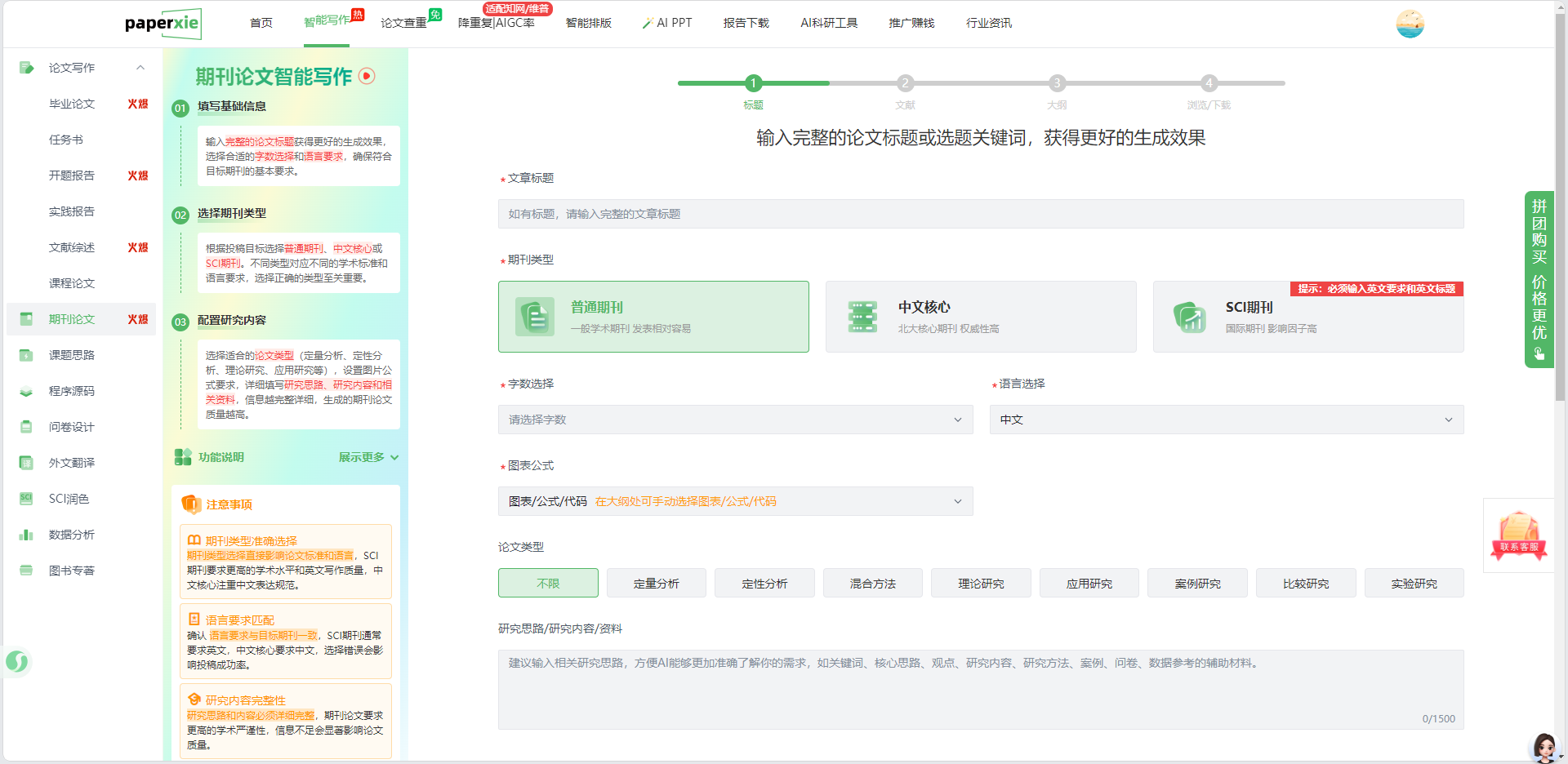The height and width of the screenshot is (764, 1568).
Task: Click step 2 文献 on progress bar
Action: [x=905, y=83]
